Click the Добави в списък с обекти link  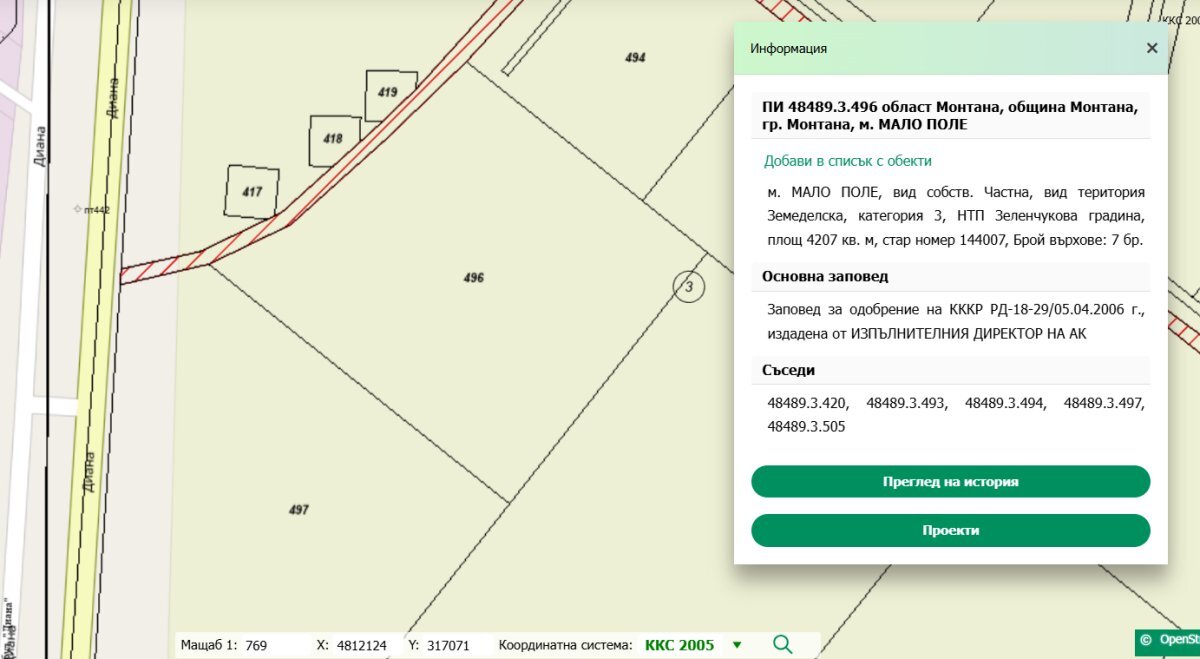click(848, 161)
